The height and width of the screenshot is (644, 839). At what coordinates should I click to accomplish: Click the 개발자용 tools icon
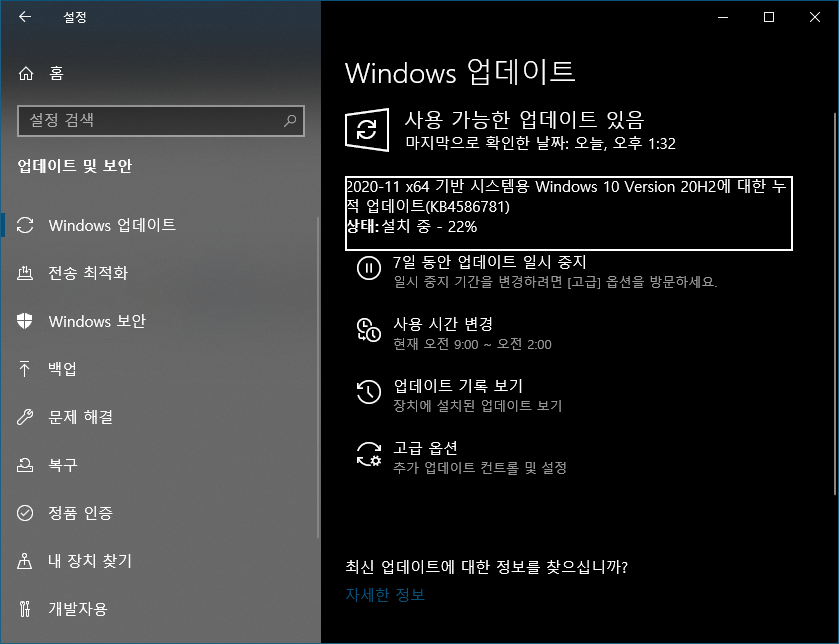(25, 609)
